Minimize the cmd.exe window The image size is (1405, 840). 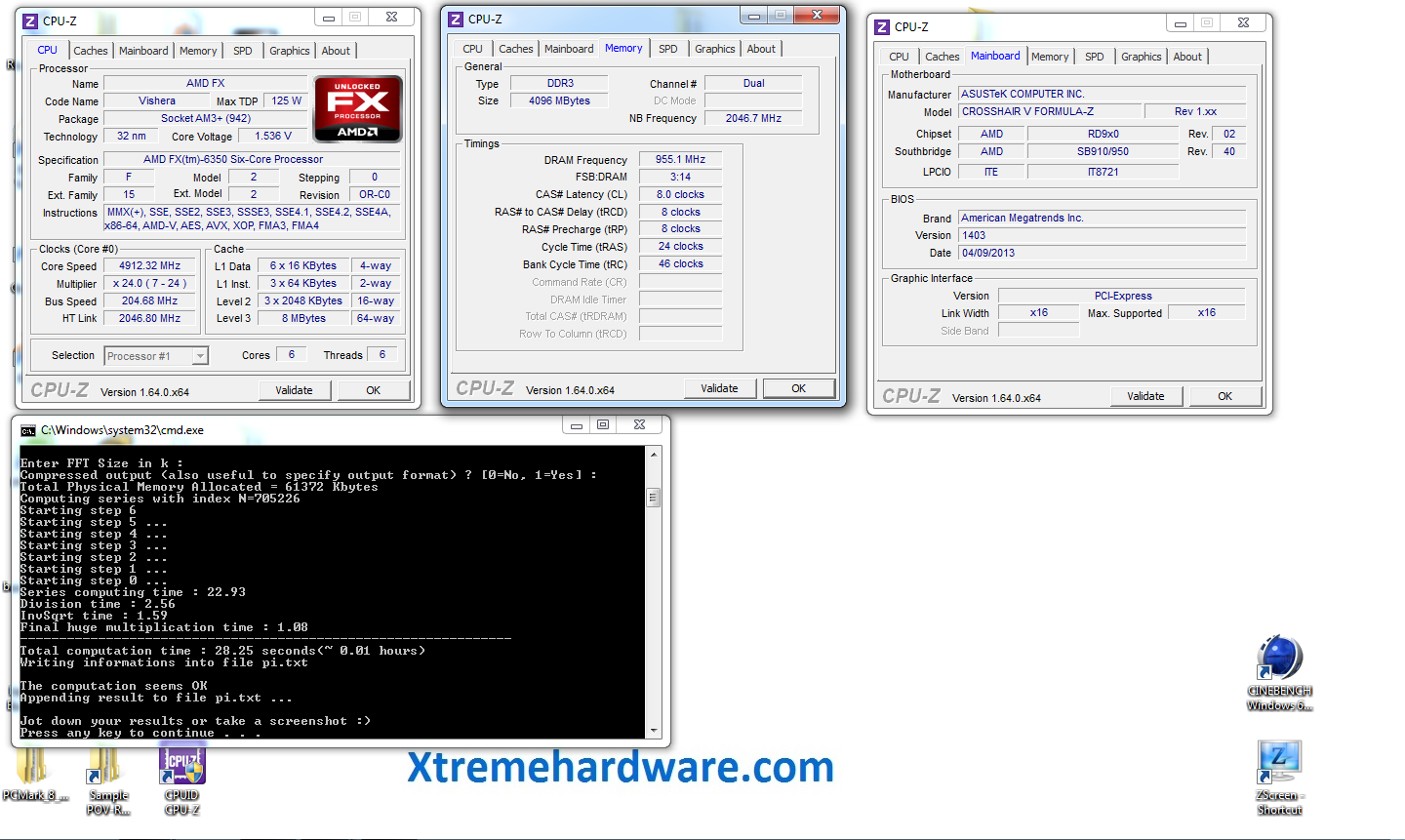(577, 425)
